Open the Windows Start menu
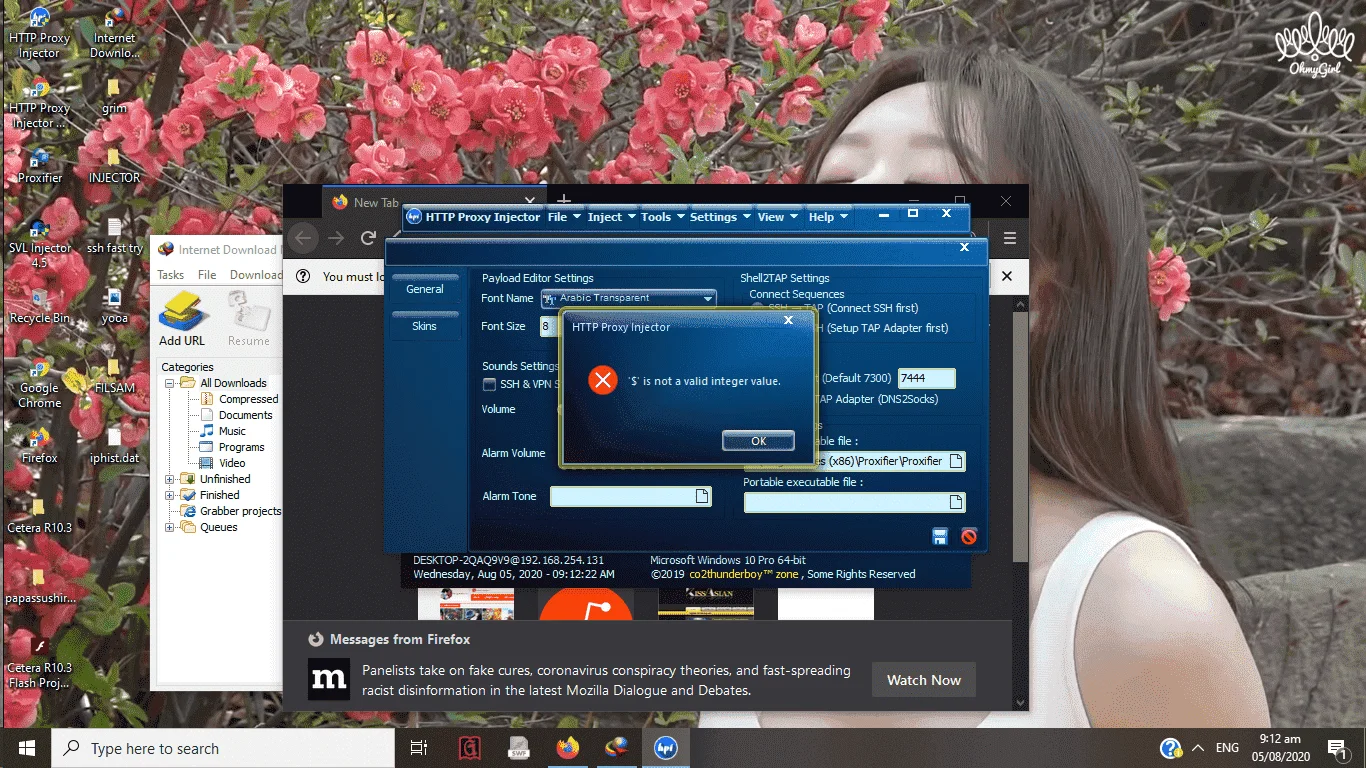 [25, 748]
